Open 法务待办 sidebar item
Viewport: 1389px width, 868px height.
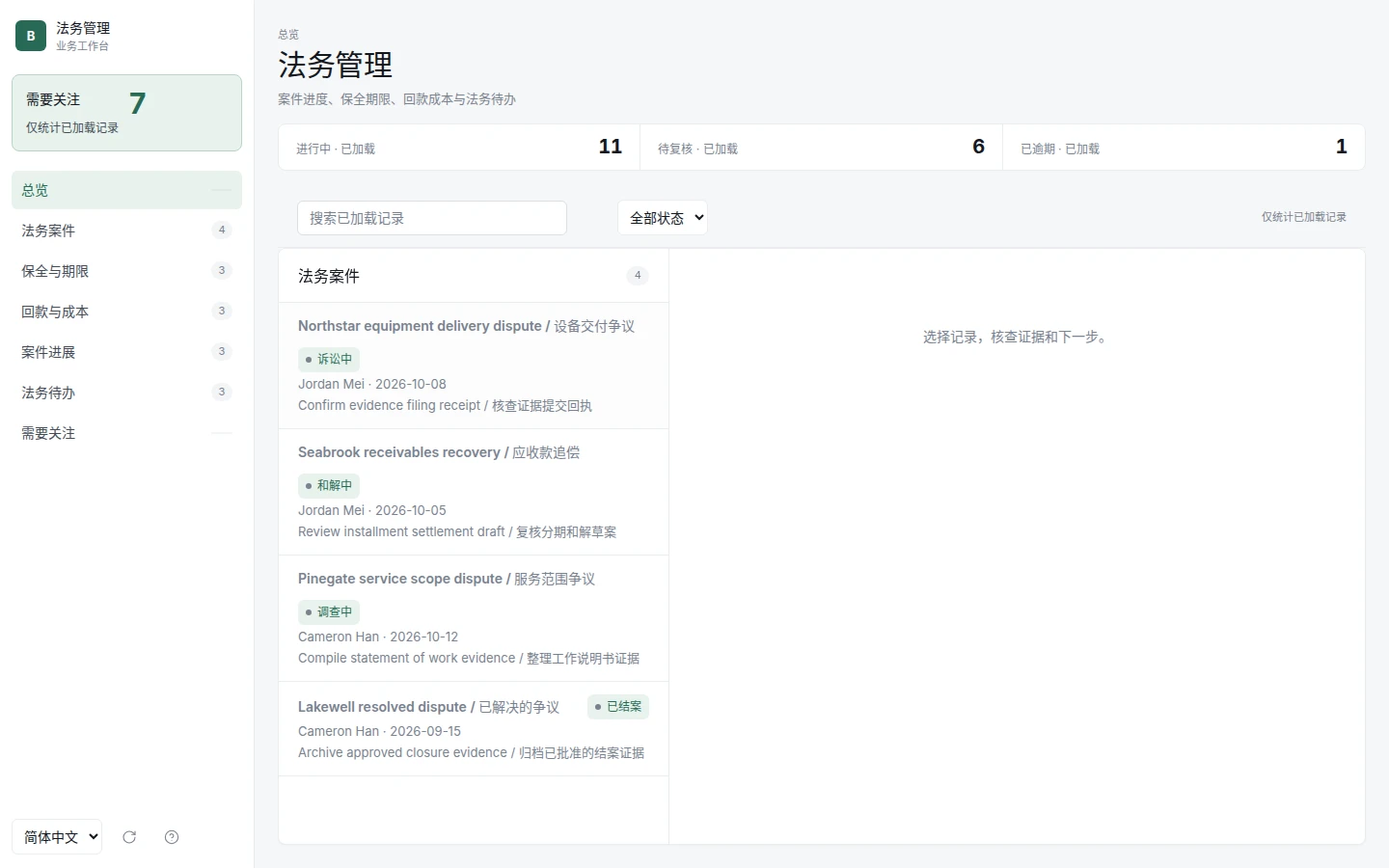coord(126,393)
